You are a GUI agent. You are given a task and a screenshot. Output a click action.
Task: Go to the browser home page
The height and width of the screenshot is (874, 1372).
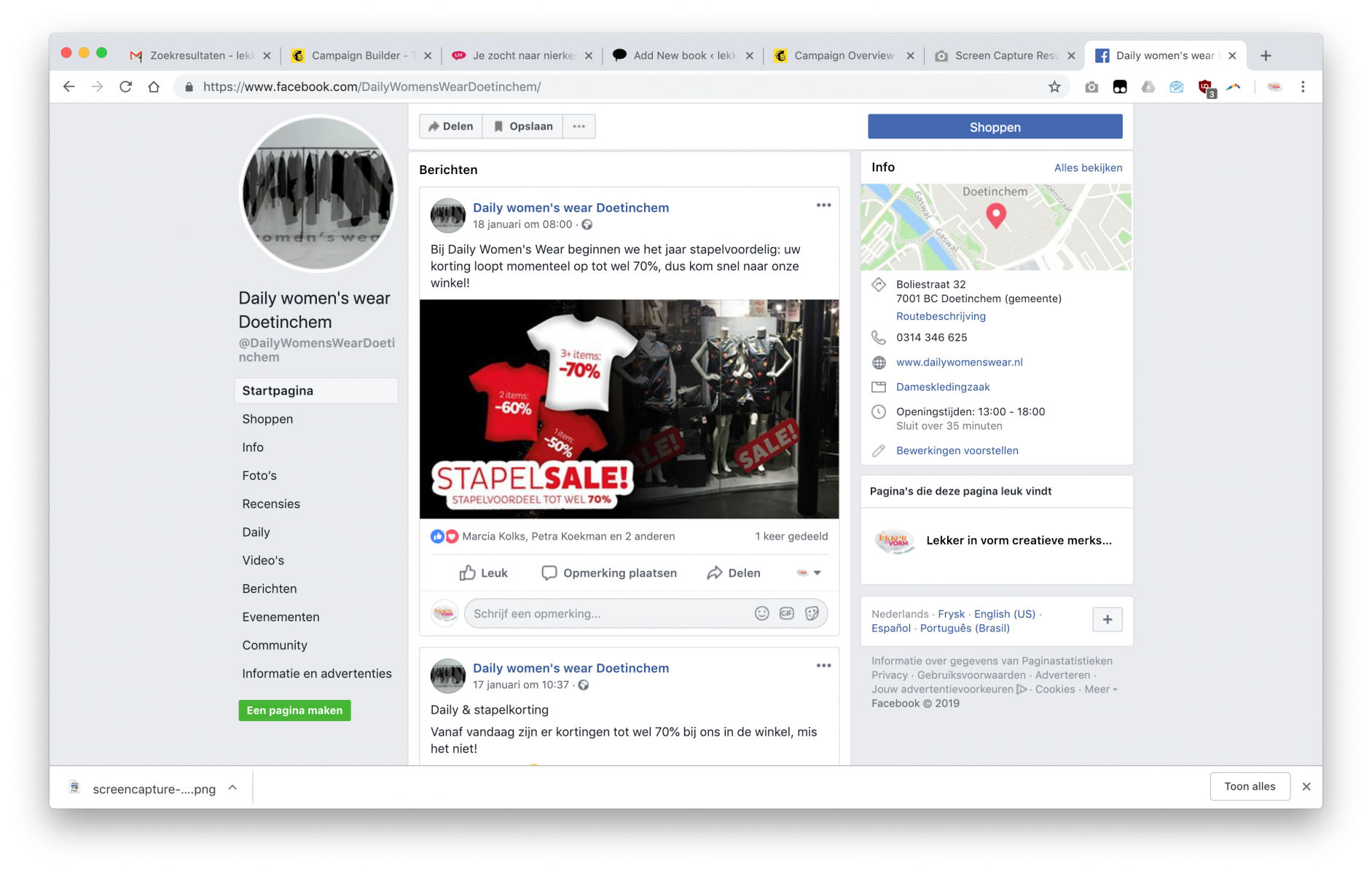click(154, 87)
